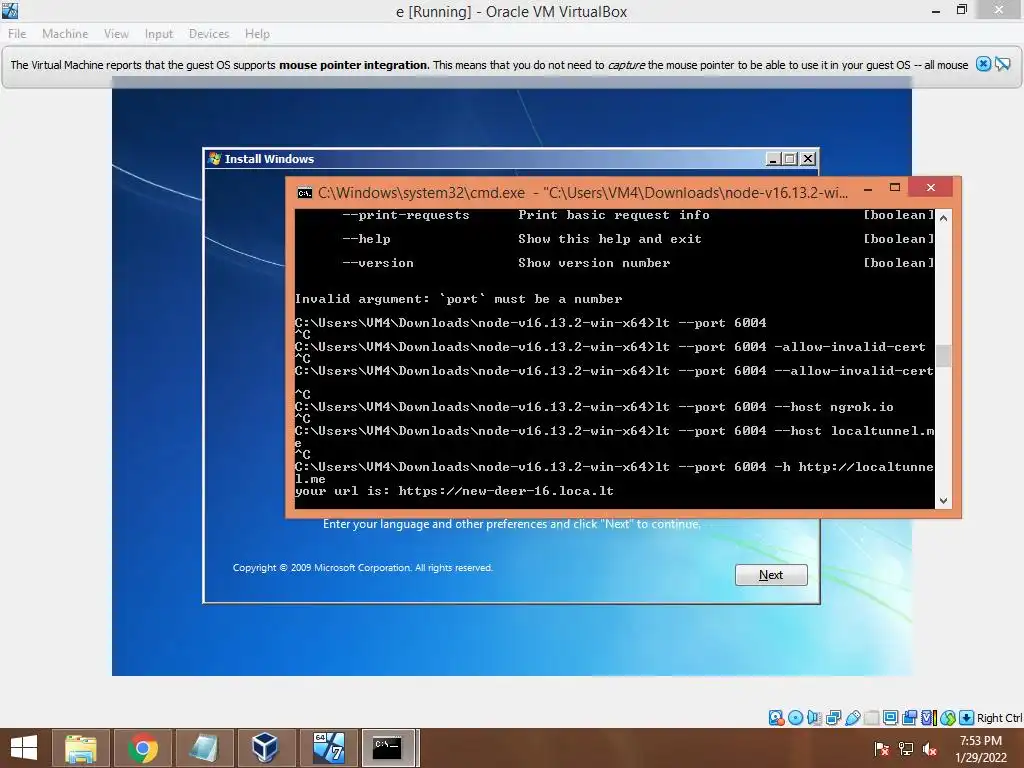Close the cmd.exe window
Image resolution: width=1024 pixels, height=768 pixels.
pyautogui.click(x=931, y=187)
